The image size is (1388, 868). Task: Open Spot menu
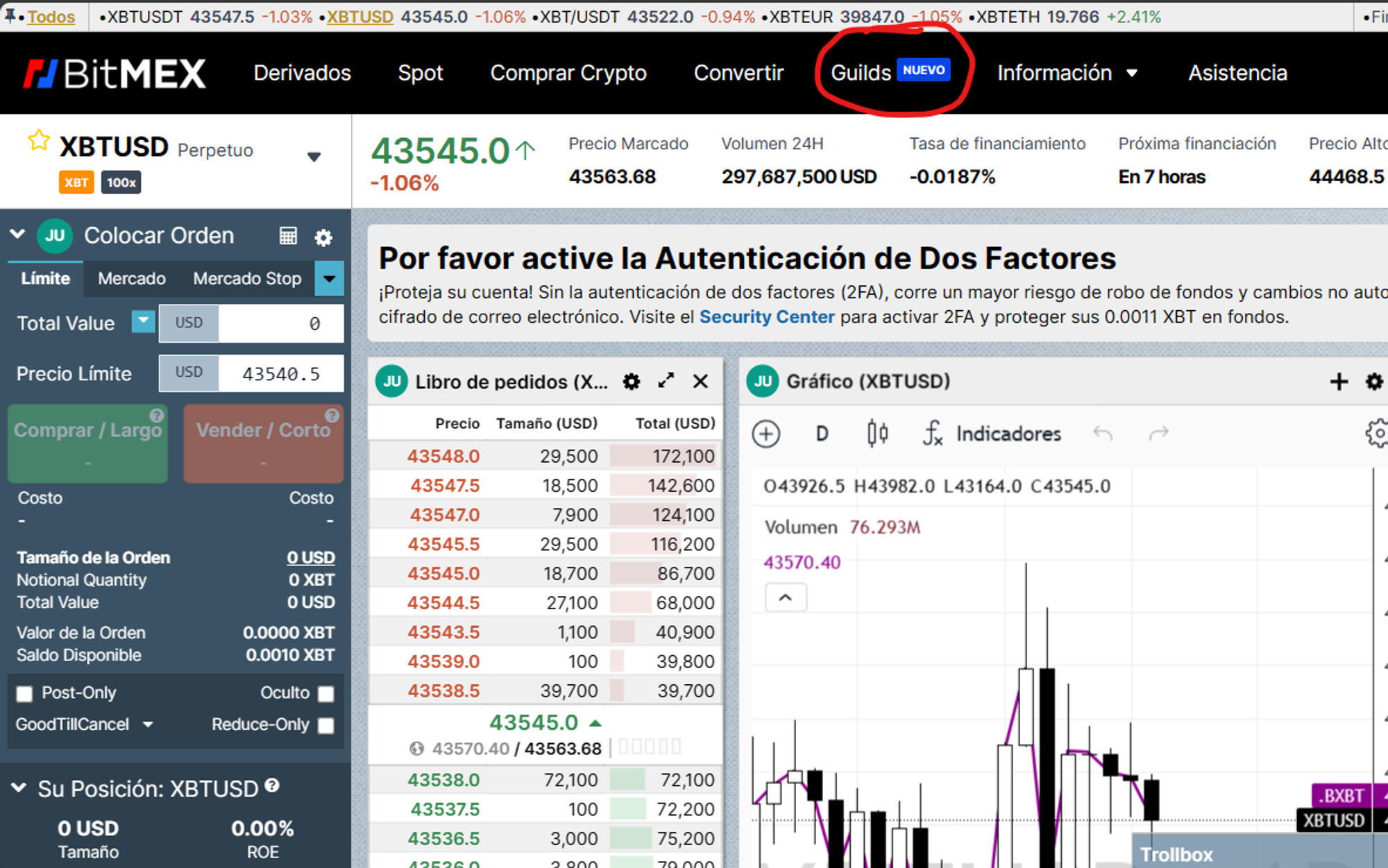(420, 73)
